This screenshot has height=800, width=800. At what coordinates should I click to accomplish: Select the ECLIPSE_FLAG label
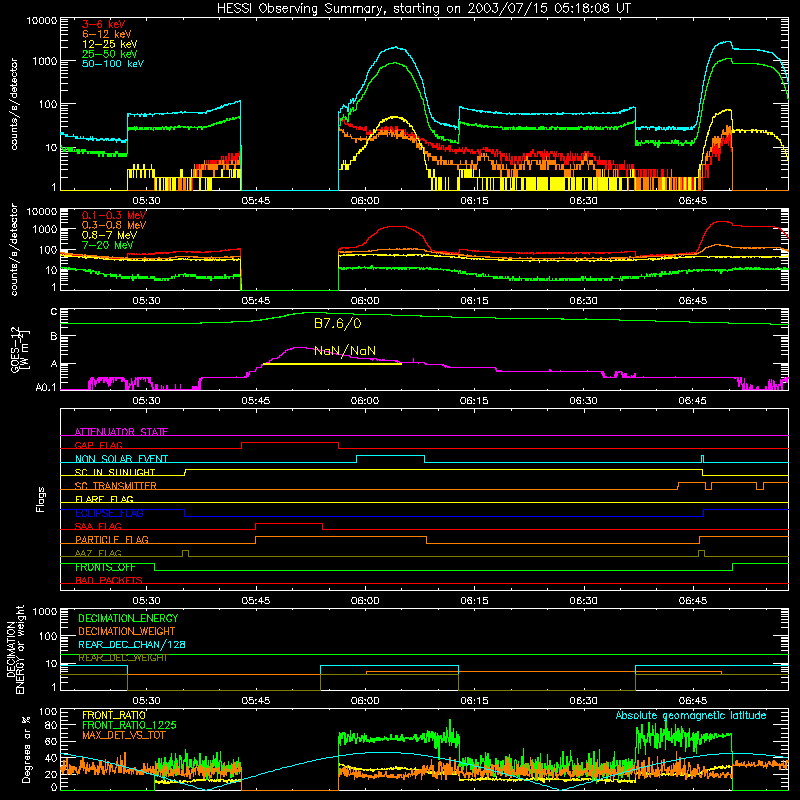[x=109, y=513]
